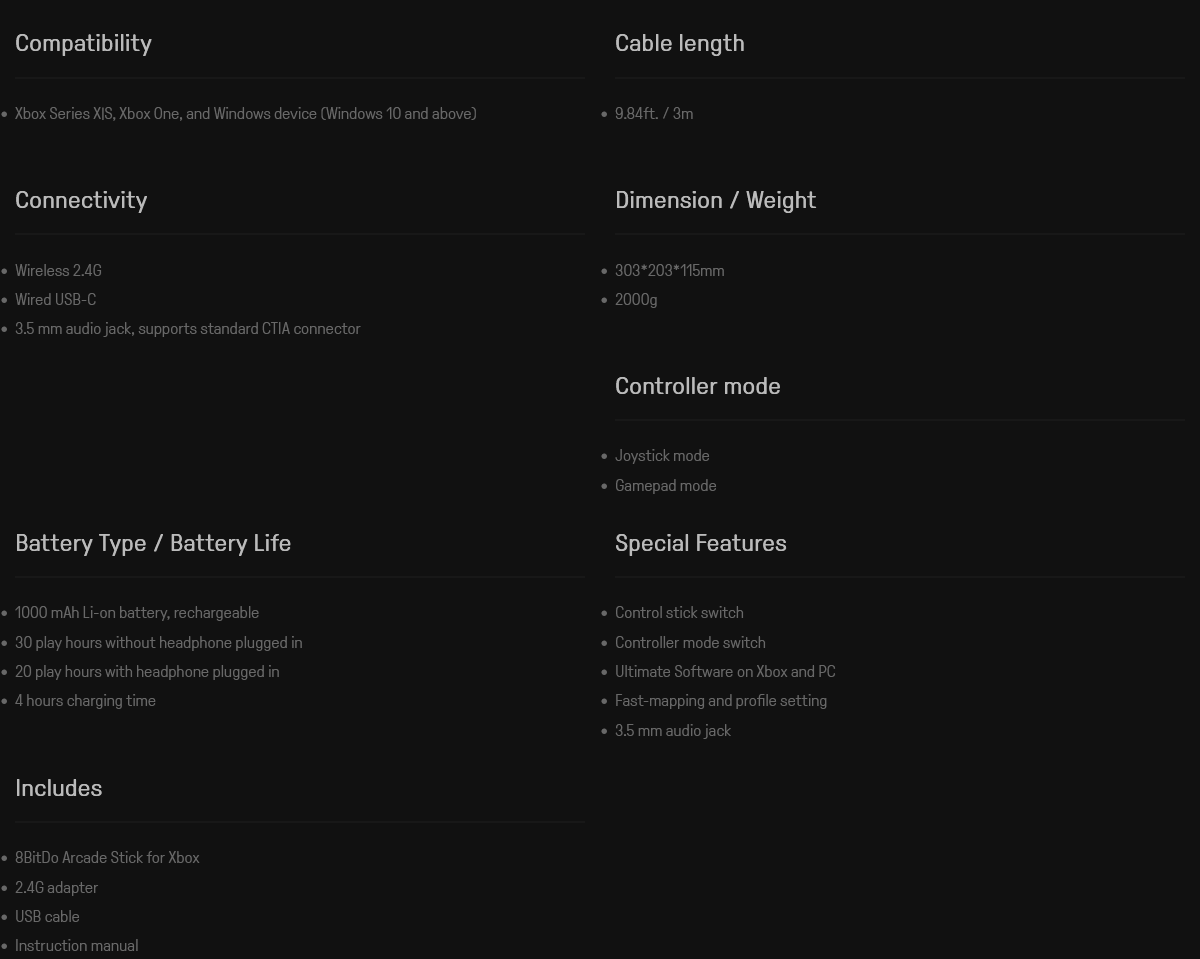The image size is (1200, 959).
Task: Click Battery Type / Battery Life heading
Action: (153, 543)
